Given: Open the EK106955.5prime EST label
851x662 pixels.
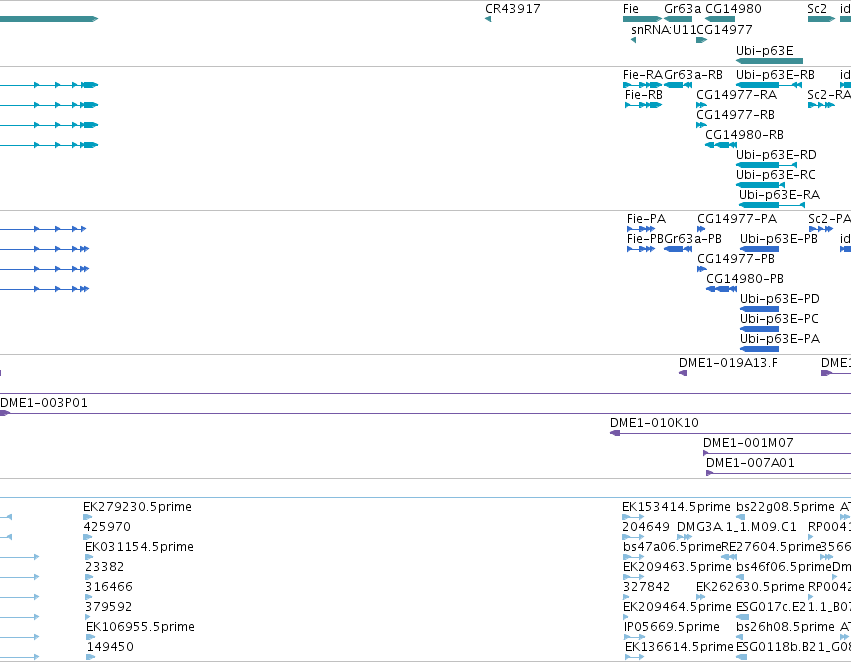Looking at the screenshot, I should (140, 628).
